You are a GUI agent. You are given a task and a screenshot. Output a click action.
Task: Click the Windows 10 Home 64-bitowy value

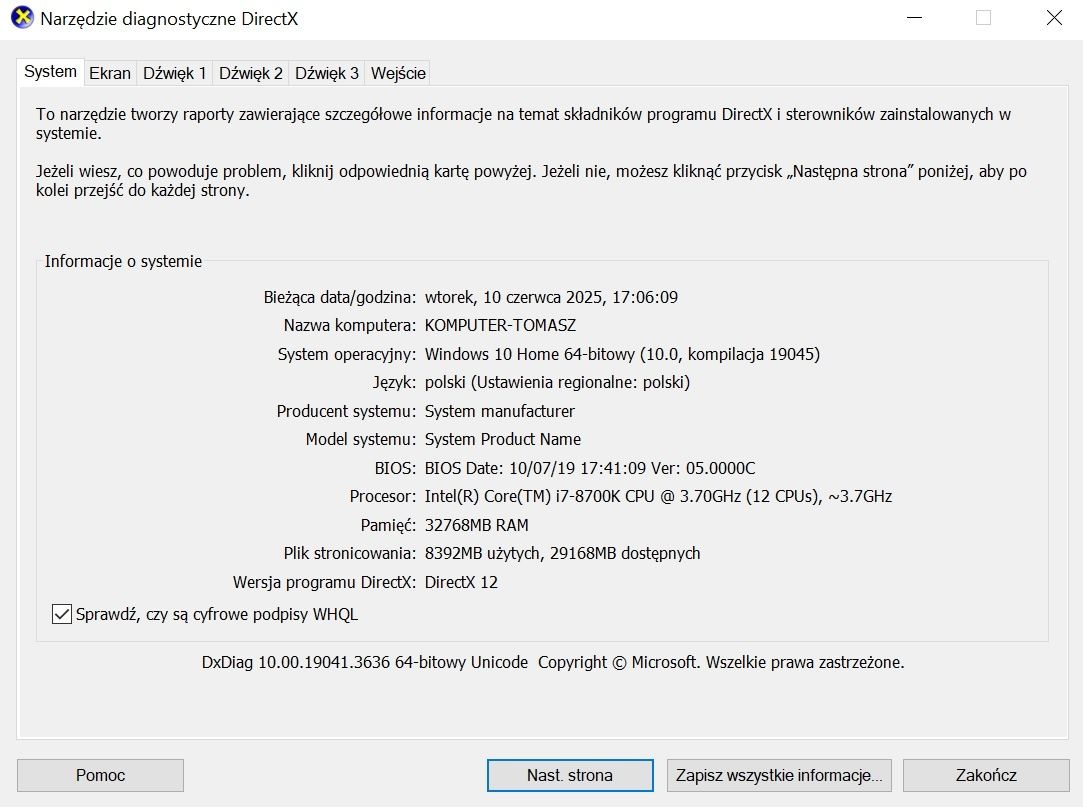coord(622,354)
